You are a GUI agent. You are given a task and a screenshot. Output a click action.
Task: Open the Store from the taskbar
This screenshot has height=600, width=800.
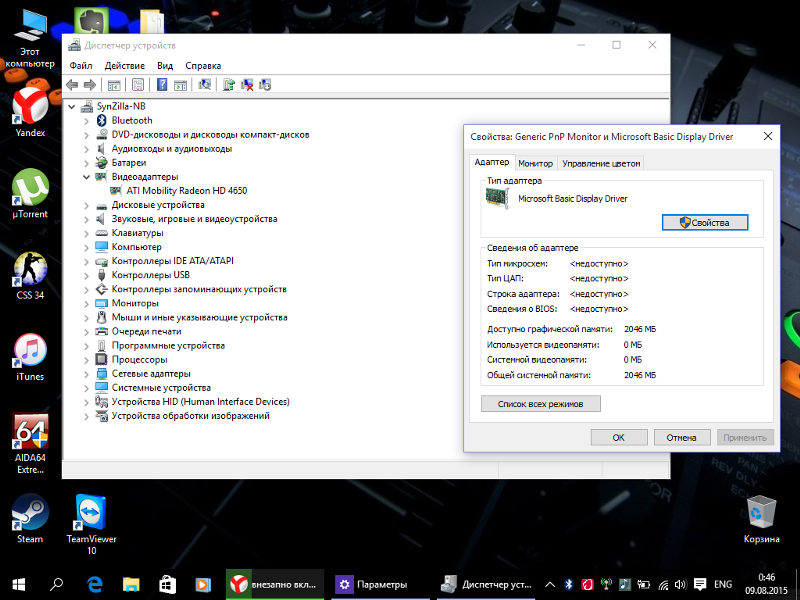tap(167, 585)
